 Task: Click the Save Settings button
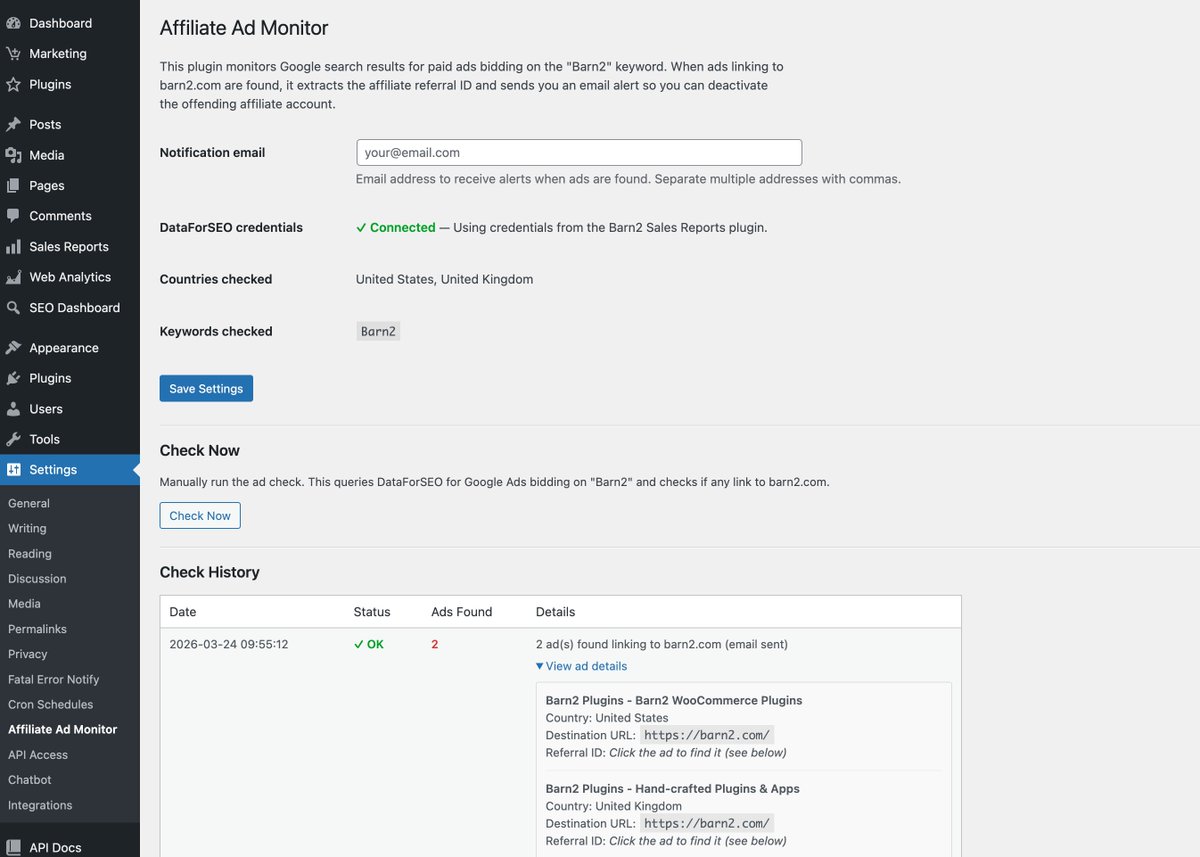coord(206,388)
